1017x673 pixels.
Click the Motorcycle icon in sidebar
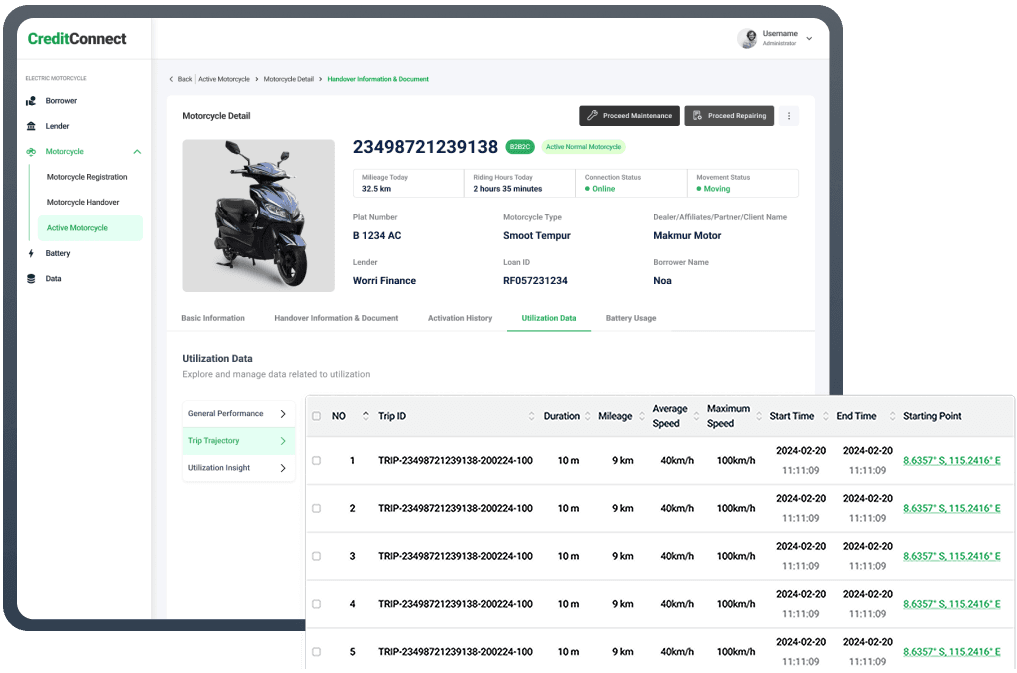coord(31,152)
